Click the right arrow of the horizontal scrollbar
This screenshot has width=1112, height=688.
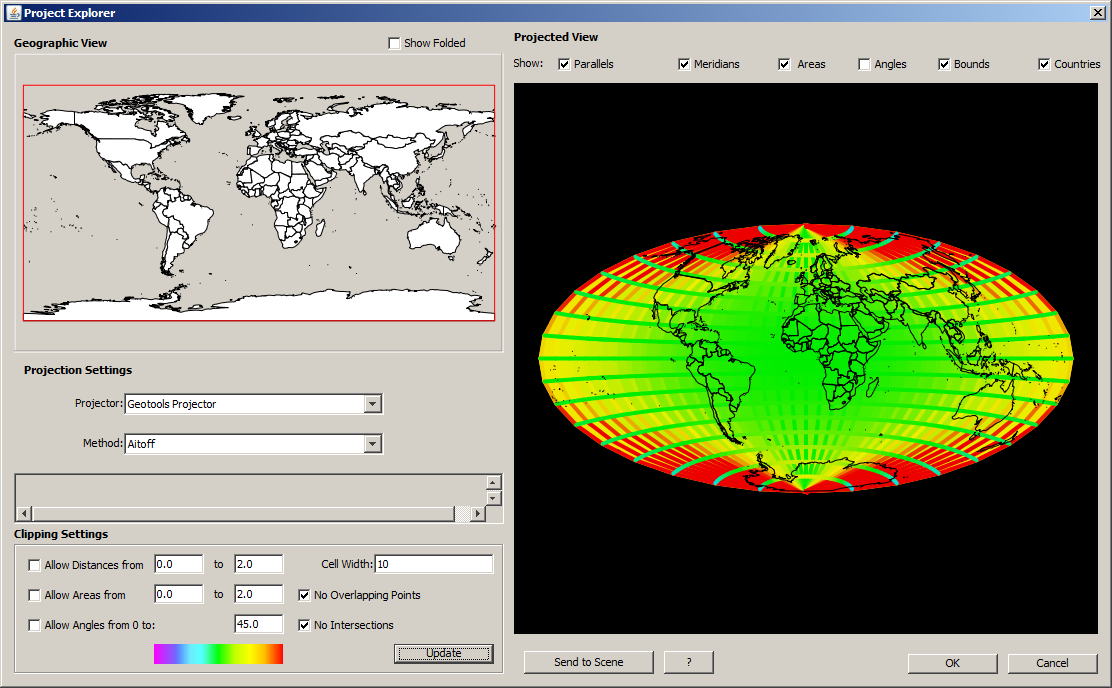pos(478,513)
